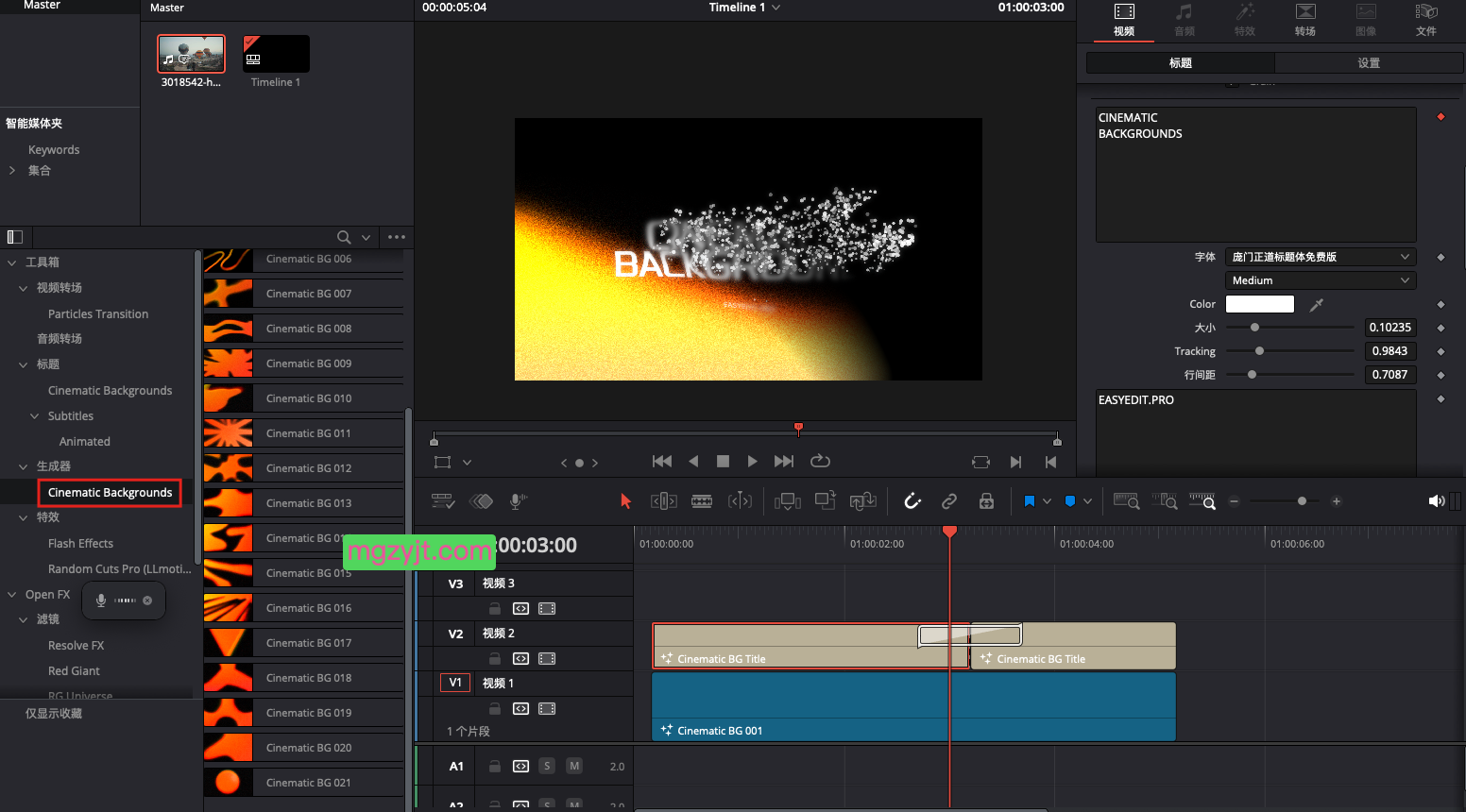Click the Insert Clip toolbar icon
1466x812 pixels.
tap(787, 501)
